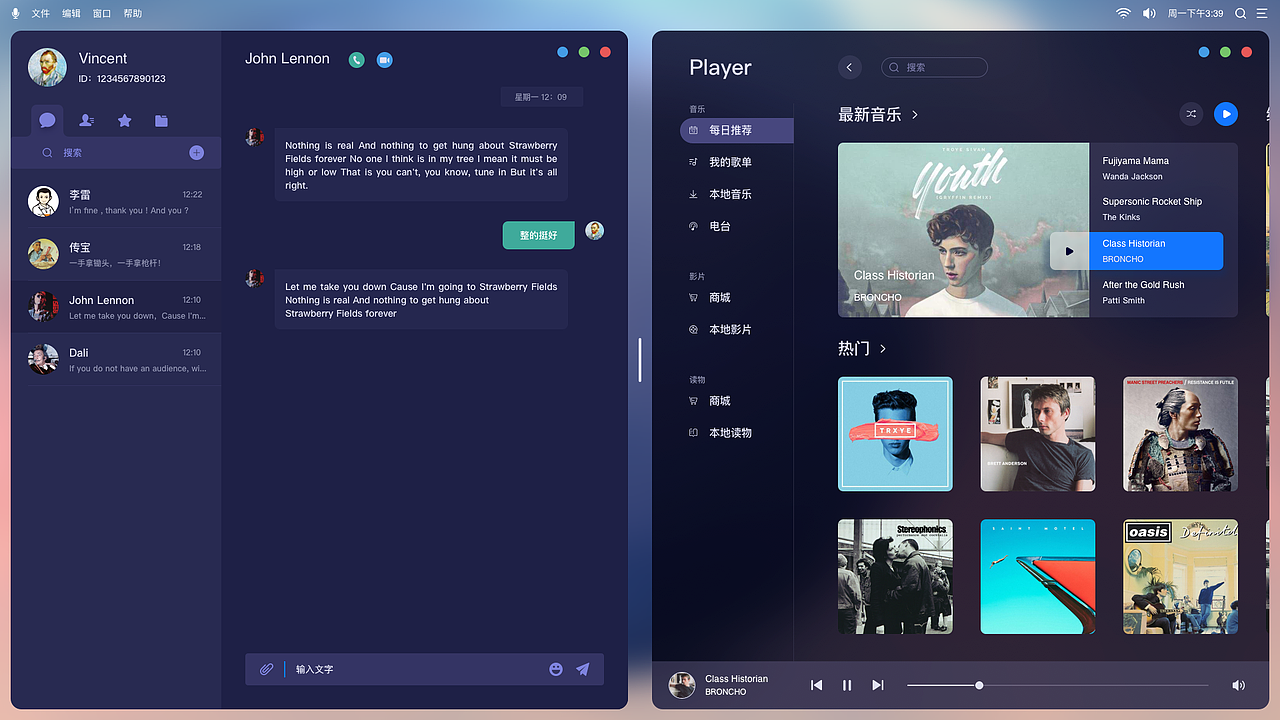The height and width of the screenshot is (720, 1280).
Task: Go back in the Player window
Action: tap(849, 67)
